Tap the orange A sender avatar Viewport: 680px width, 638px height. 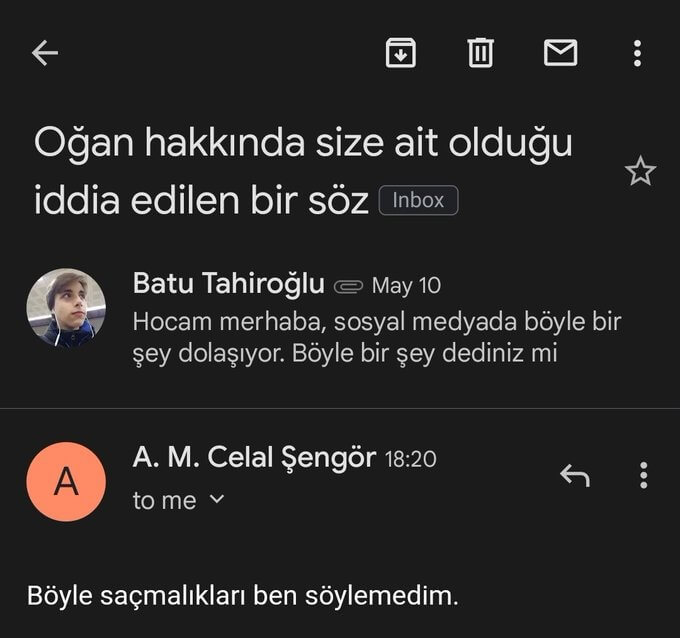click(x=66, y=482)
